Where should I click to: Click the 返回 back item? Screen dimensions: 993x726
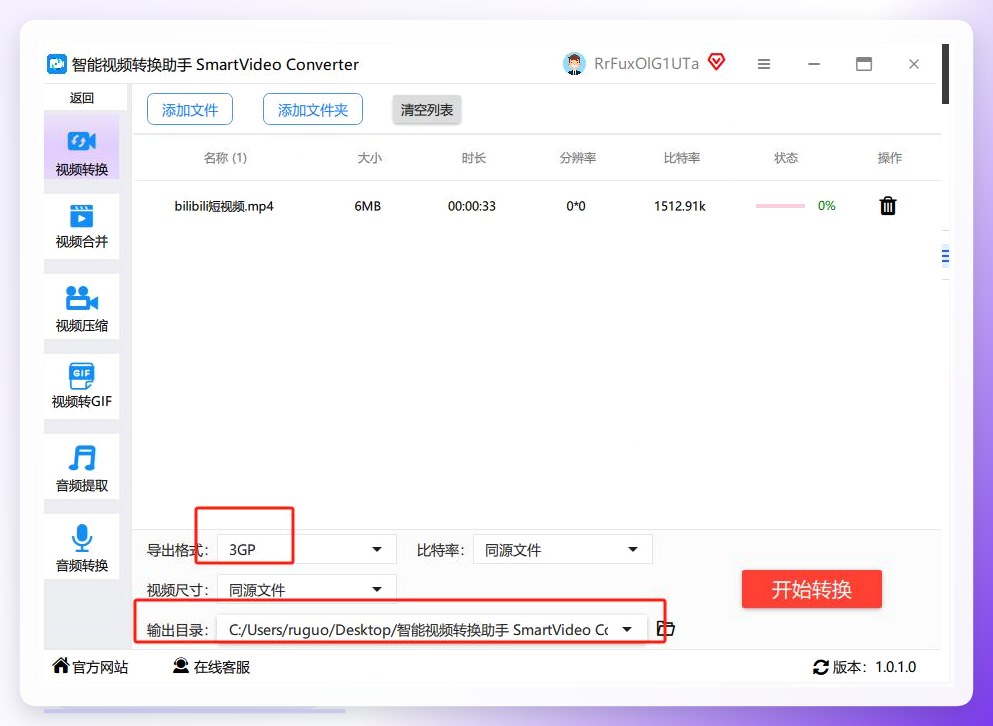click(82, 98)
